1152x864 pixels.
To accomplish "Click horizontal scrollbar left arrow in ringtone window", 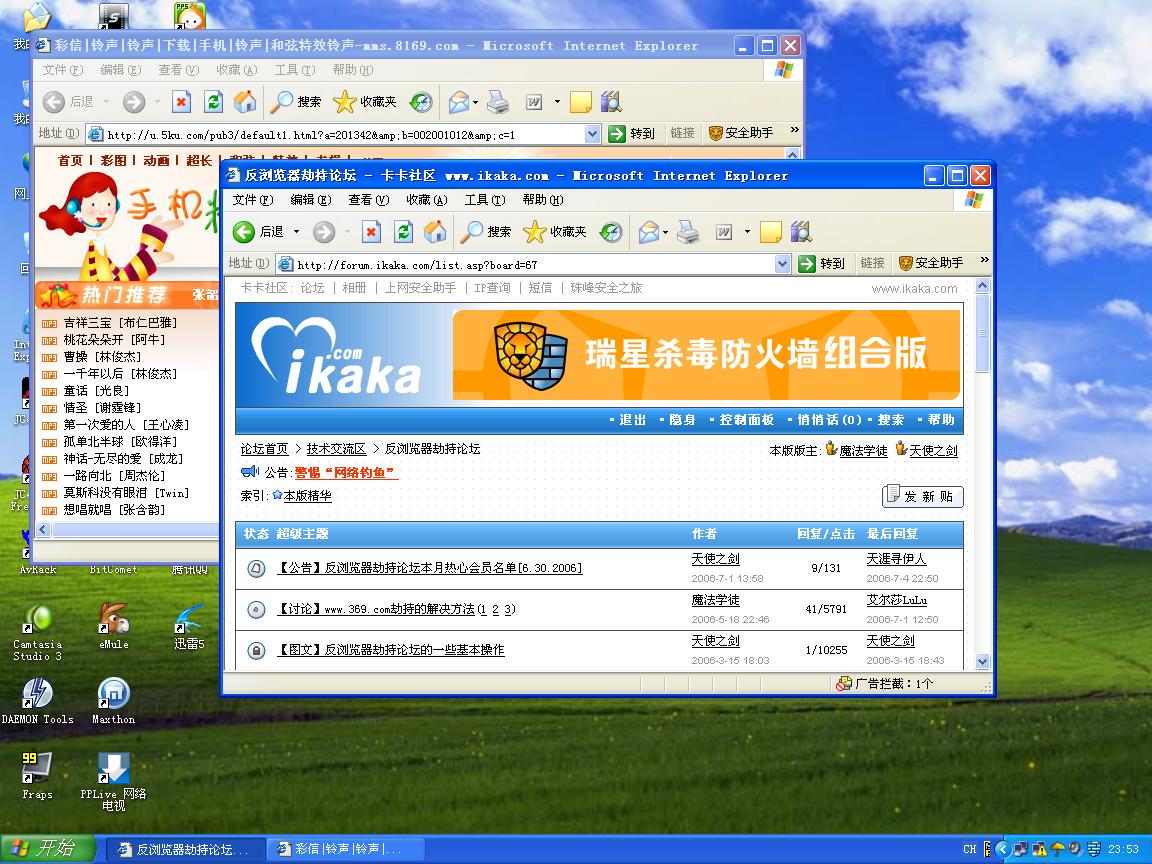I will click(43, 530).
